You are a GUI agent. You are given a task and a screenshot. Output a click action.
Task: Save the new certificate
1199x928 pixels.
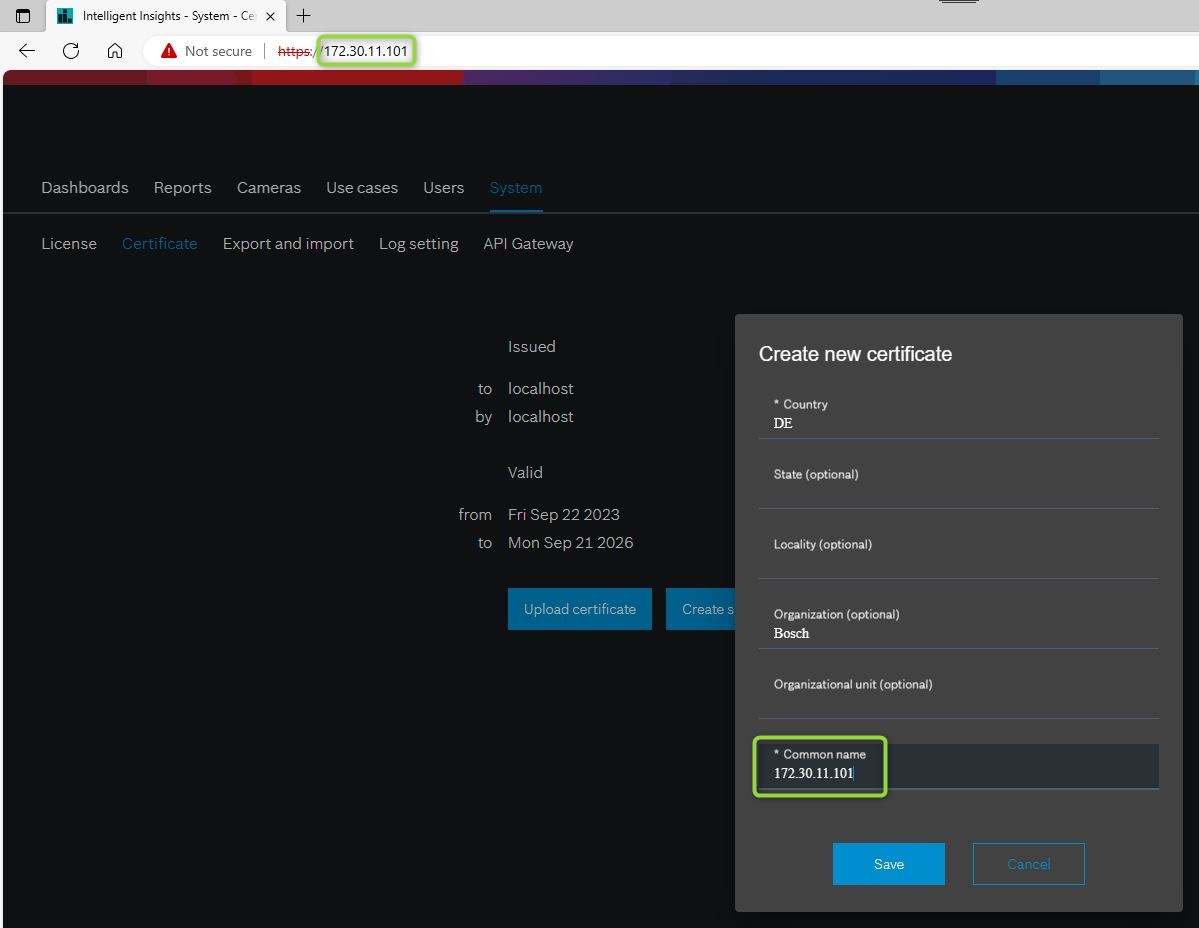888,864
